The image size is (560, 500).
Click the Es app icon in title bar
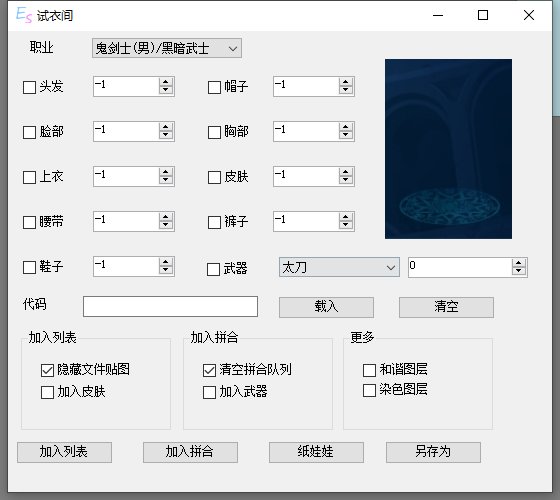pyautogui.click(x=24, y=15)
